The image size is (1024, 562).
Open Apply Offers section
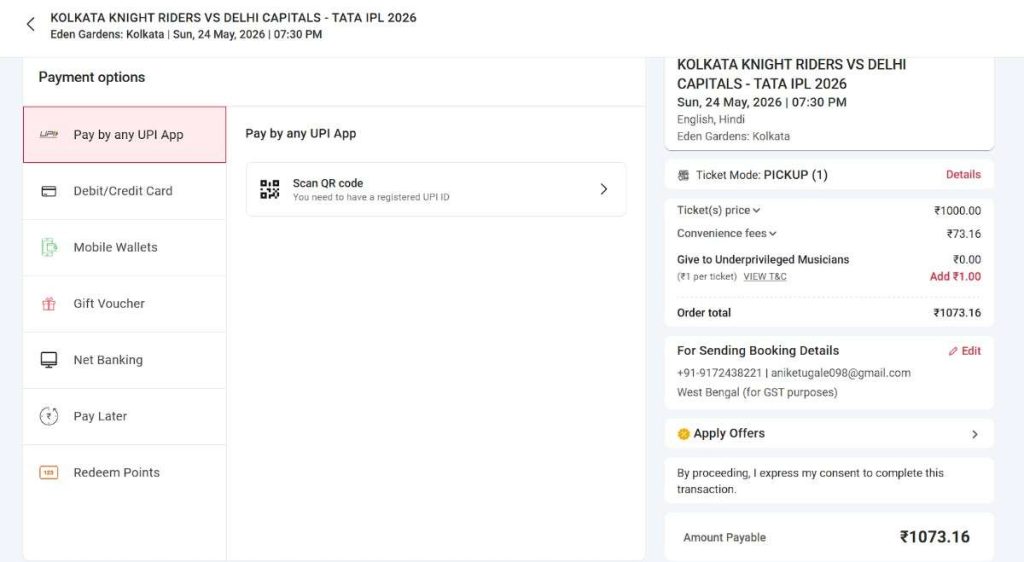click(x=829, y=434)
